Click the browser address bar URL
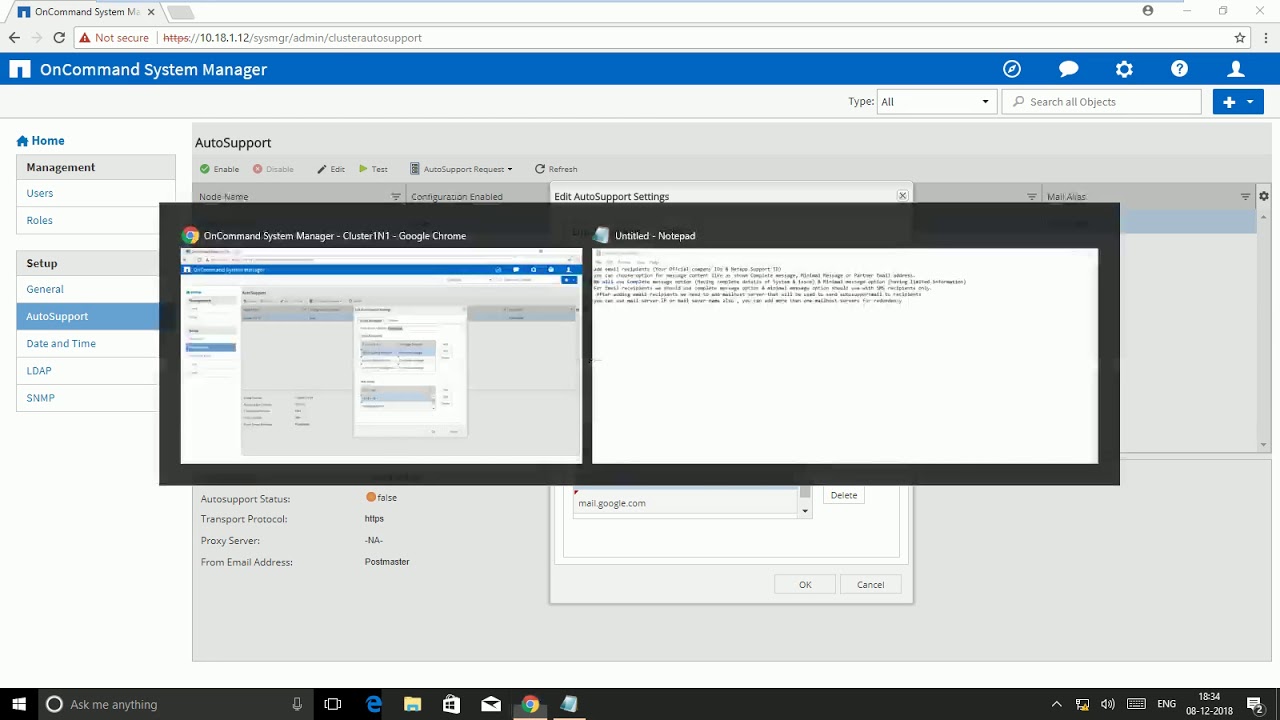This screenshot has width=1280, height=720. coord(292,38)
